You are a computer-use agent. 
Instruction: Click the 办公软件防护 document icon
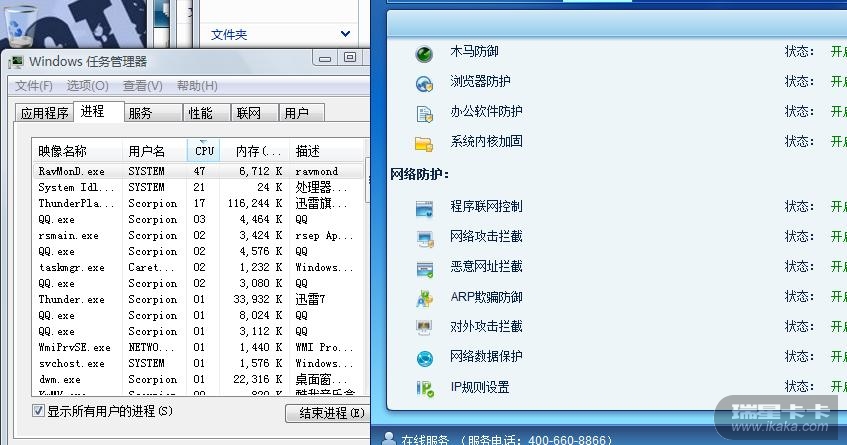coord(424,114)
